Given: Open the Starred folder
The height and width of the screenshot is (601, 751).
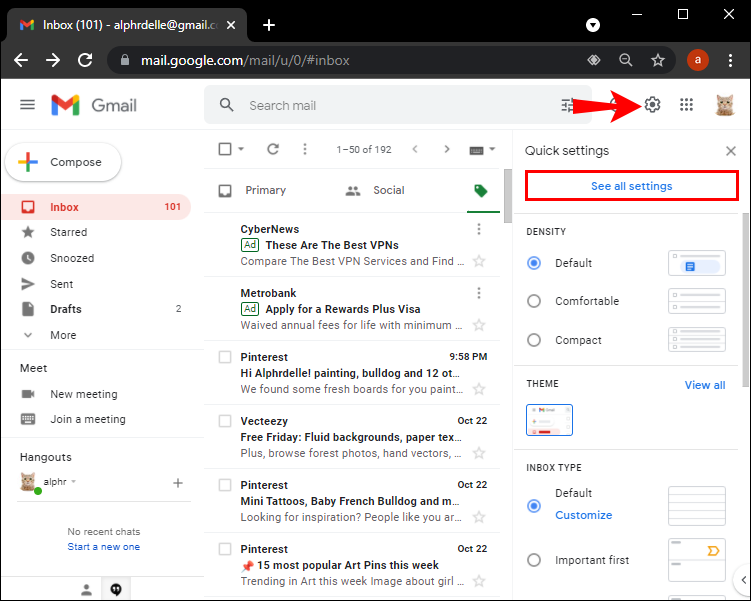Looking at the screenshot, I should 68,232.
